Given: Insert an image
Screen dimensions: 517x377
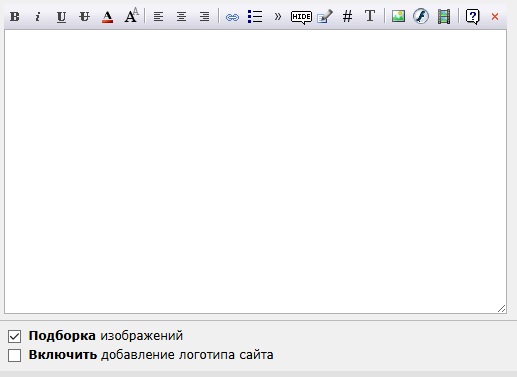Looking at the screenshot, I should pos(398,16).
